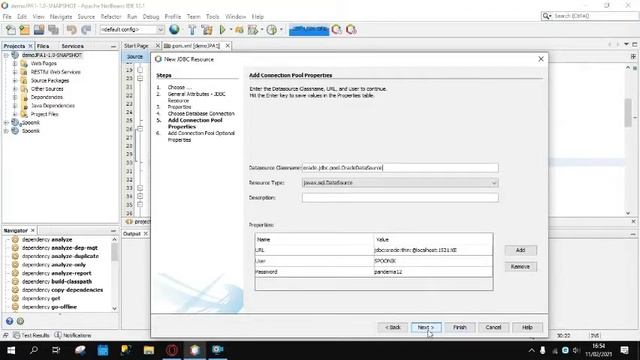Image resolution: width=640 pixels, height=360 pixels.
Task: Toggle the code fold at line 26
Action: pos(140,129)
